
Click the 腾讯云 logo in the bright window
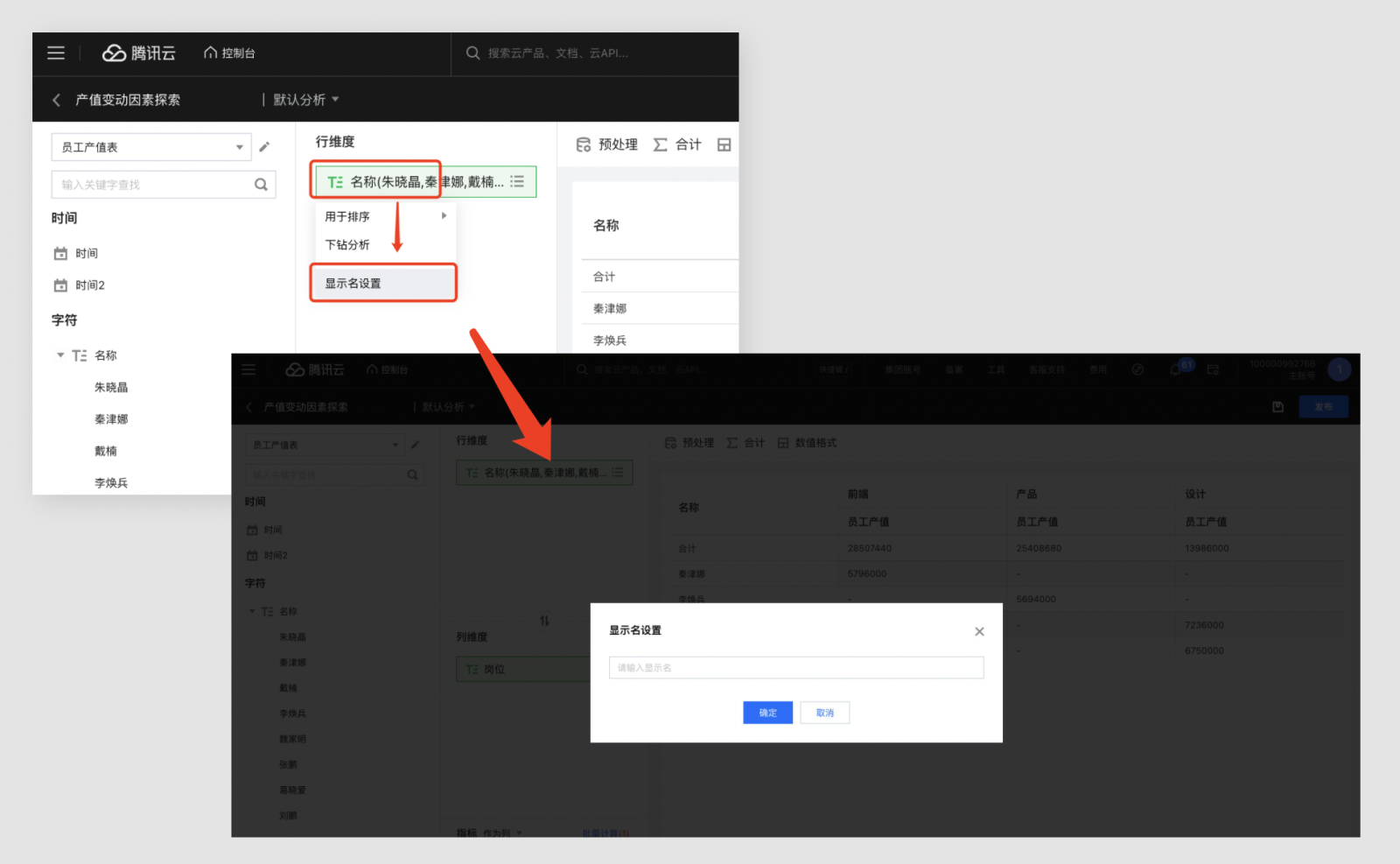pyautogui.click(x=139, y=53)
